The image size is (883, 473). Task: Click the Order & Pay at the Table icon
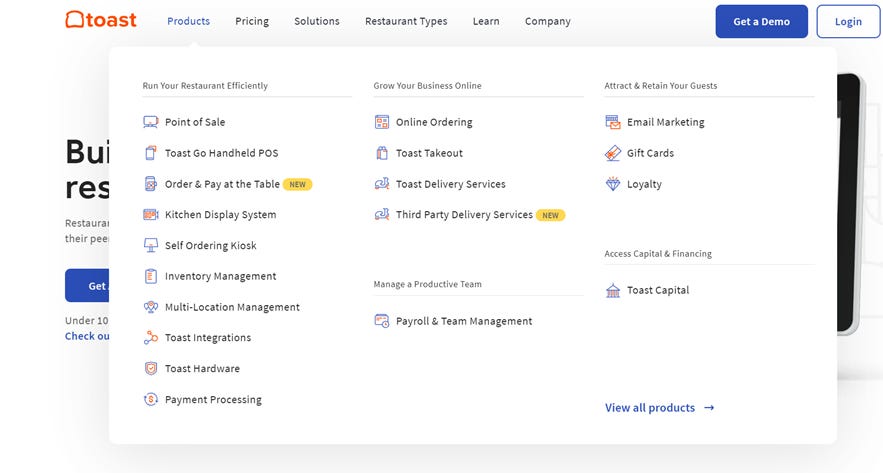click(x=150, y=184)
